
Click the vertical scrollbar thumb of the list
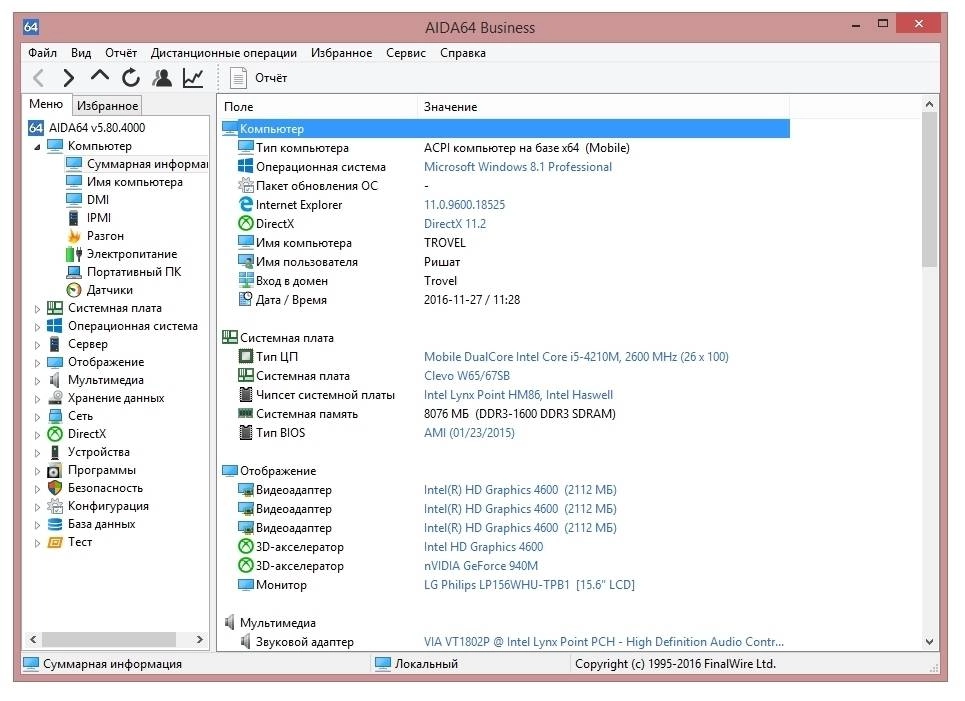[x=929, y=190]
